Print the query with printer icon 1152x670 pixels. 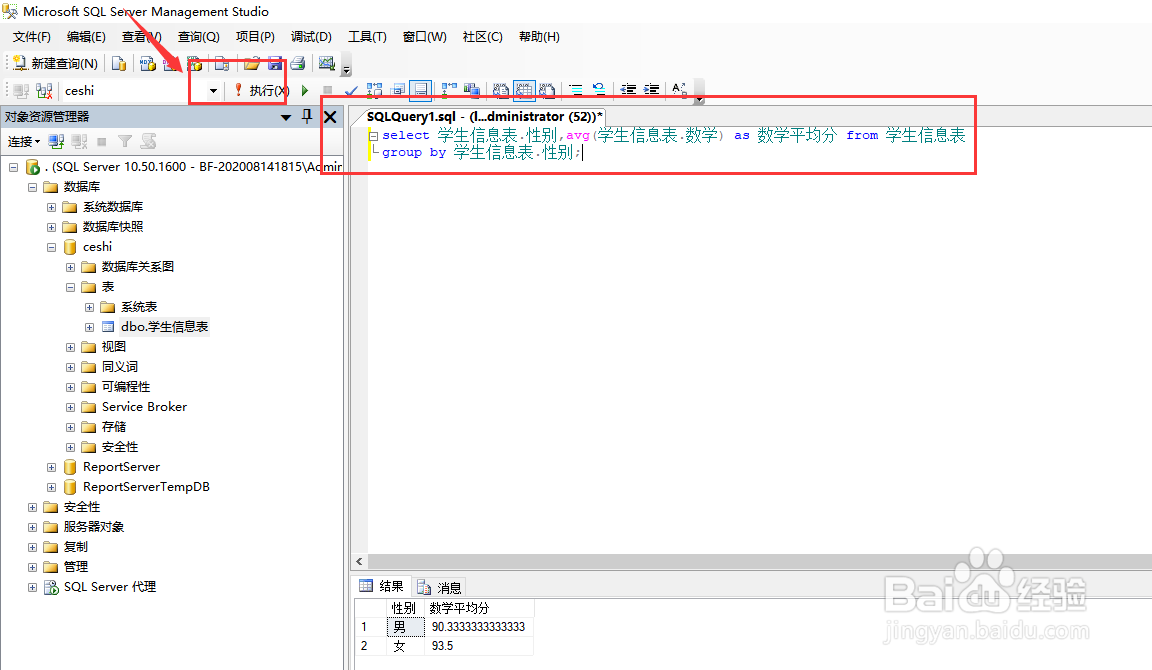click(x=298, y=64)
